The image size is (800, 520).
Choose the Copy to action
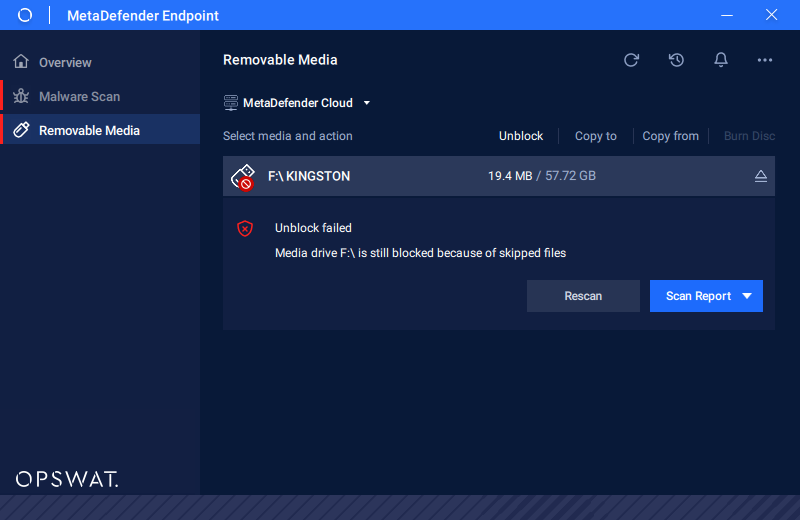(595, 136)
